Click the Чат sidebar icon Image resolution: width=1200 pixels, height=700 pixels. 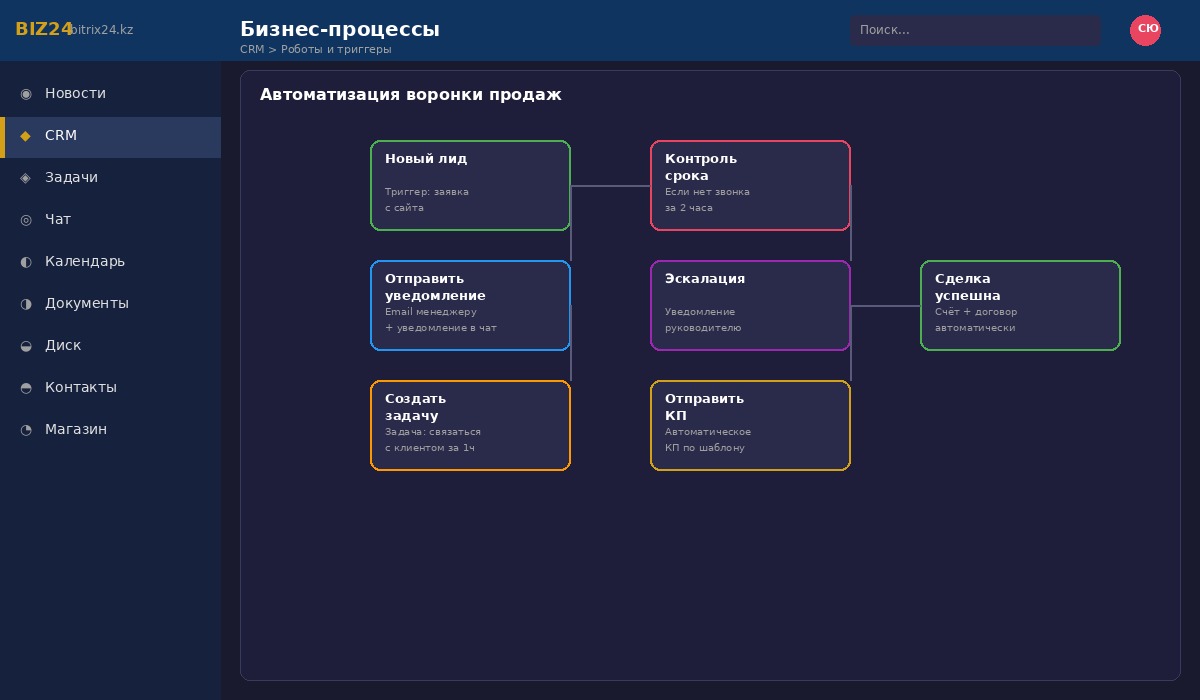26,220
